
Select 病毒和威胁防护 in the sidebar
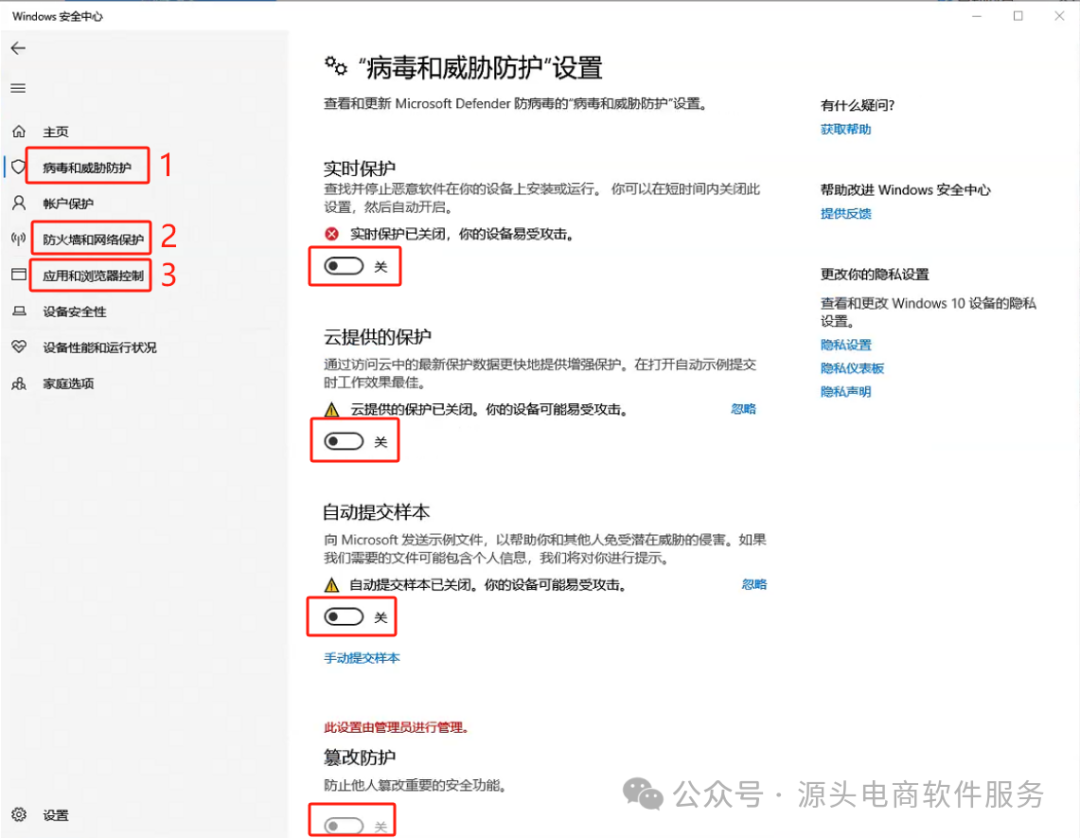tap(88, 165)
